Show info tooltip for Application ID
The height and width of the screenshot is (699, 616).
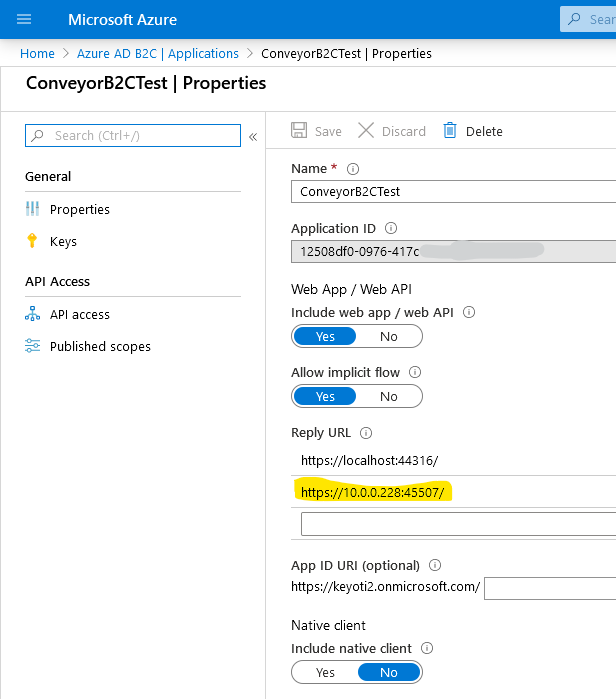(391, 228)
